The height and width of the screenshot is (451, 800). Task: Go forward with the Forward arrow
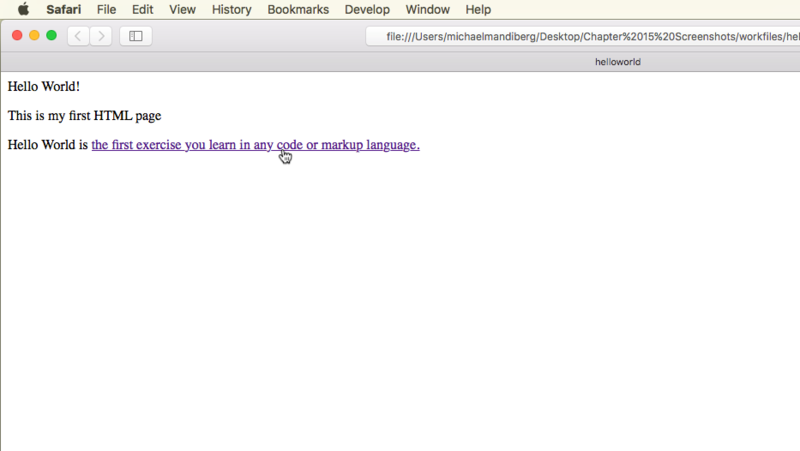pyautogui.click(x=101, y=36)
